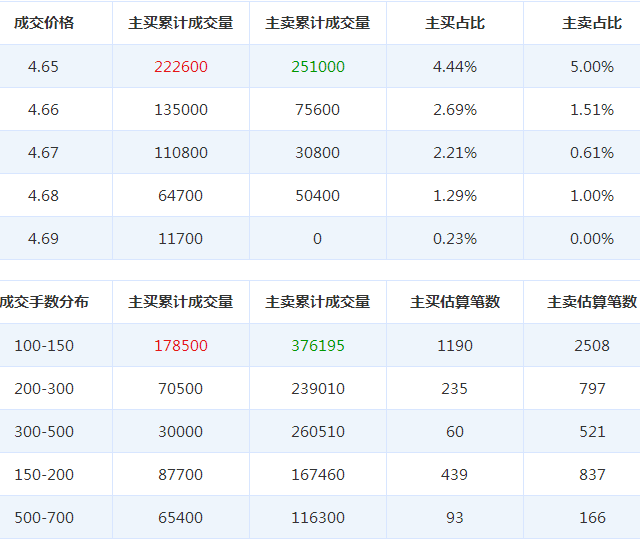Click the estimated count 2508

592,346
